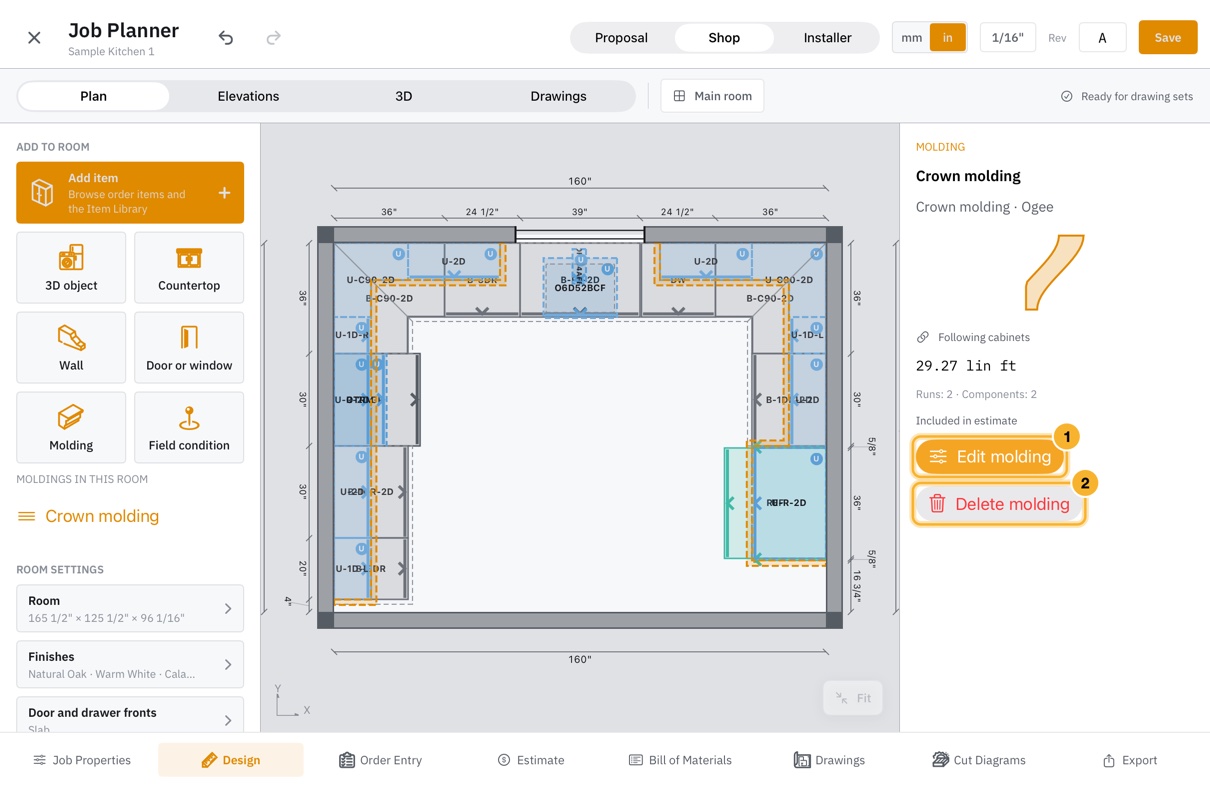Select the Plan tab
The height and width of the screenshot is (808, 1210).
click(94, 96)
